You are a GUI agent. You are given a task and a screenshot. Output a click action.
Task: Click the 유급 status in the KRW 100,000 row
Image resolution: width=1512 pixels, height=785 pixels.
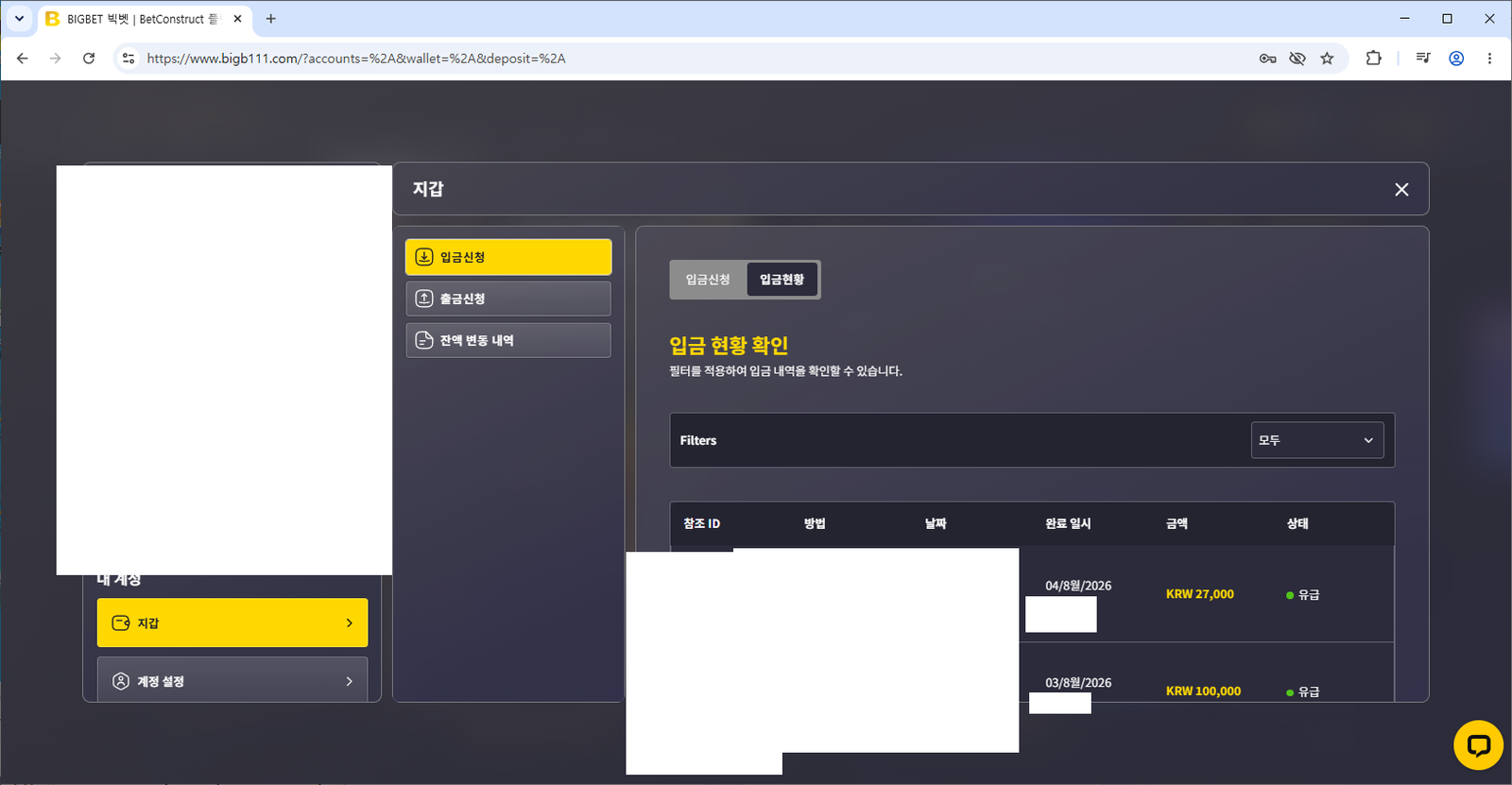click(x=1303, y=692)
